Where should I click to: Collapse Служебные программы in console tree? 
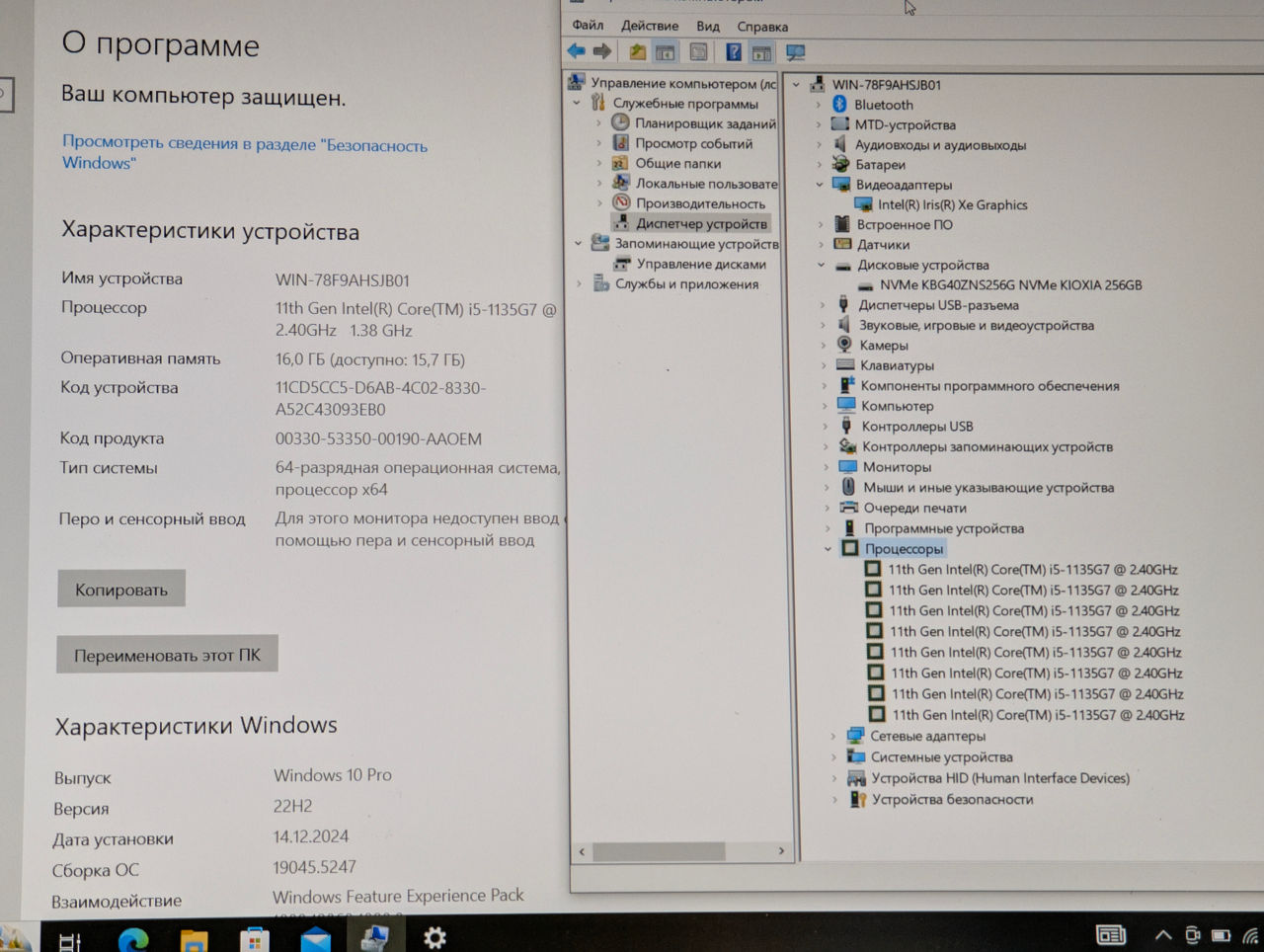point(577,103)
